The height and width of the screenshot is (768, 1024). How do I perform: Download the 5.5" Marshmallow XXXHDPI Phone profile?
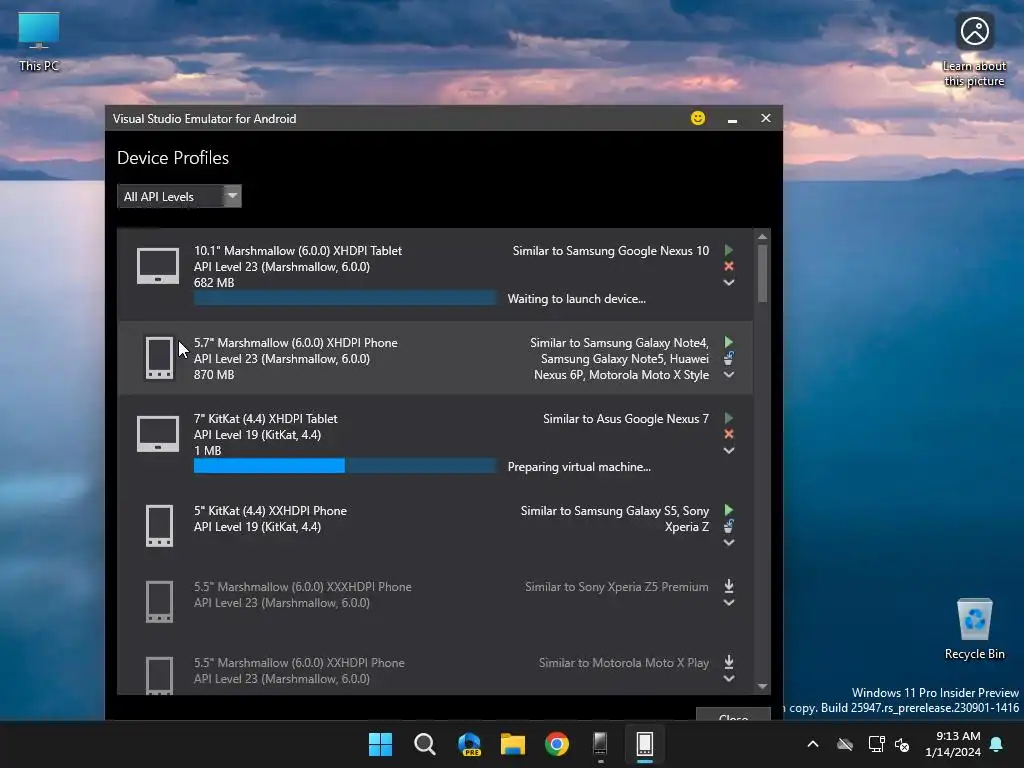point(729,586)
